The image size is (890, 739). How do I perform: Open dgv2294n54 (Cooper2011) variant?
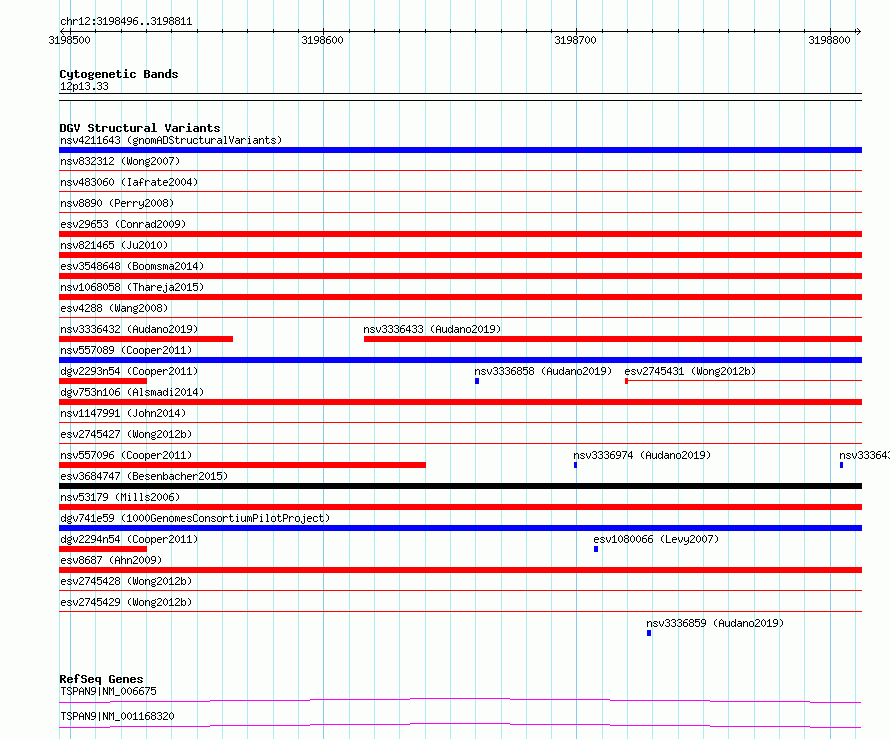point(129,539)
